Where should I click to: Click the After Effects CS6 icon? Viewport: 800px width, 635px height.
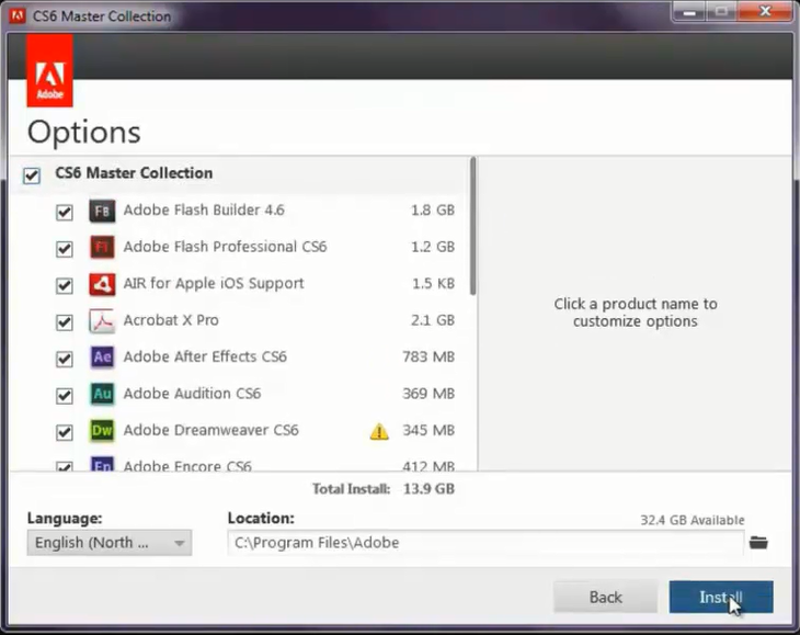(102, 357)
